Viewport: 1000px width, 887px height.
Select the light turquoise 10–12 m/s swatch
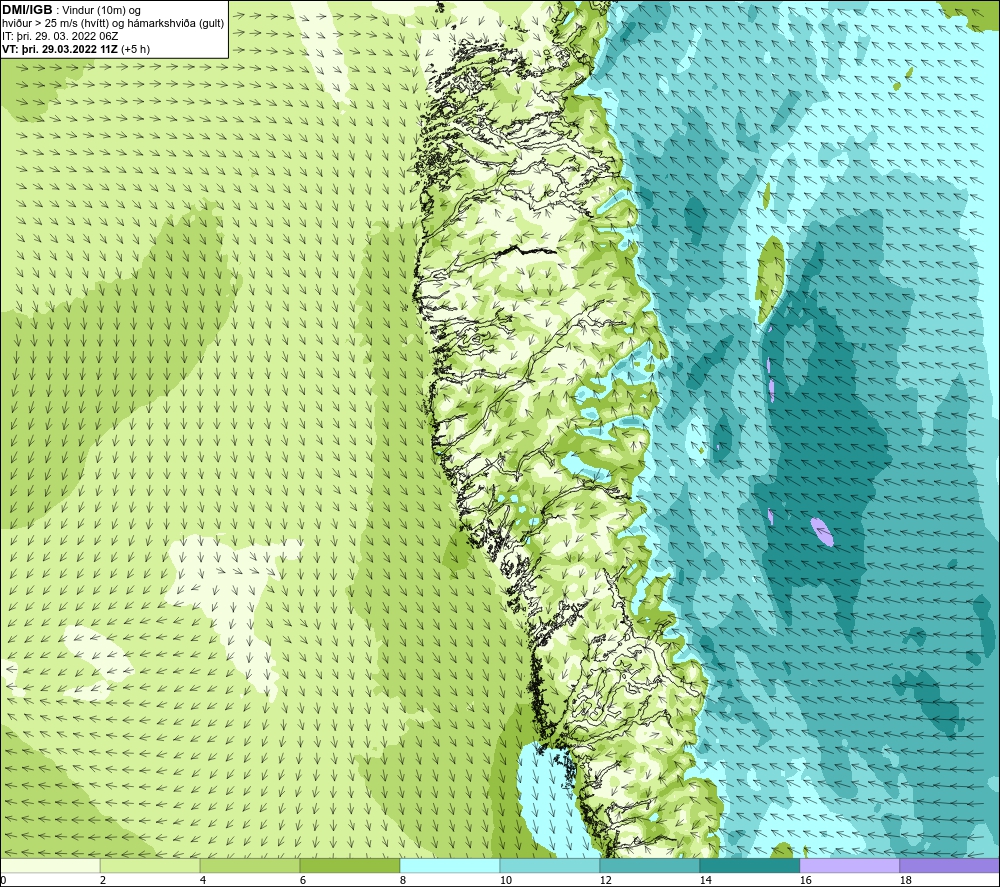pos(550,865)
